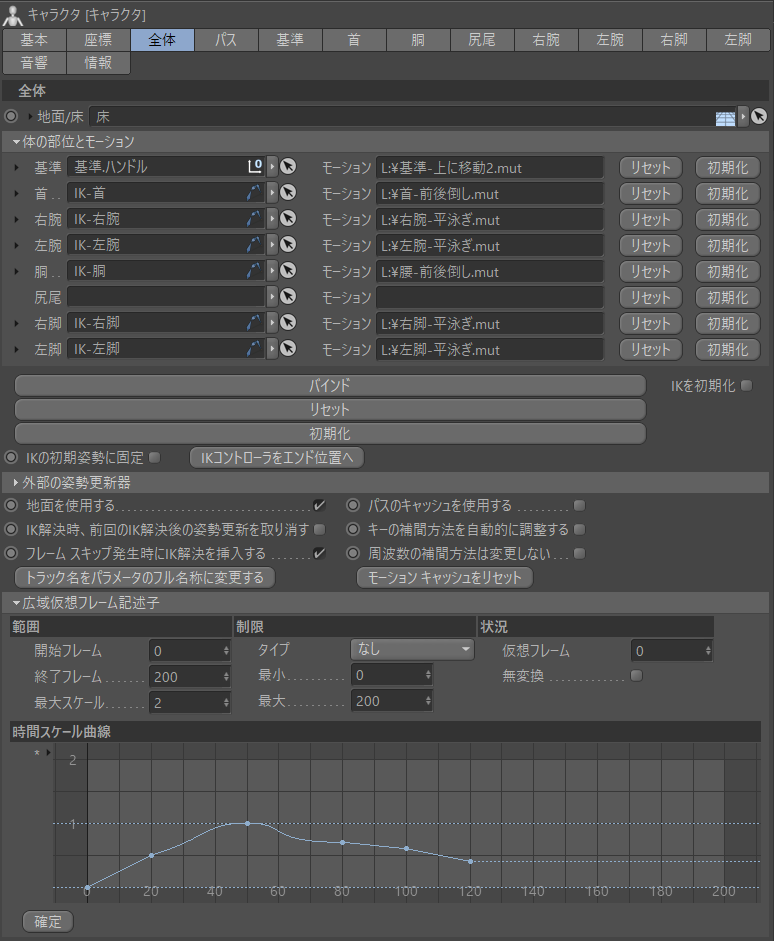Disable the 地面を使用する checkbox
This screenshot has width=774, height=941.
coord(319,506)
